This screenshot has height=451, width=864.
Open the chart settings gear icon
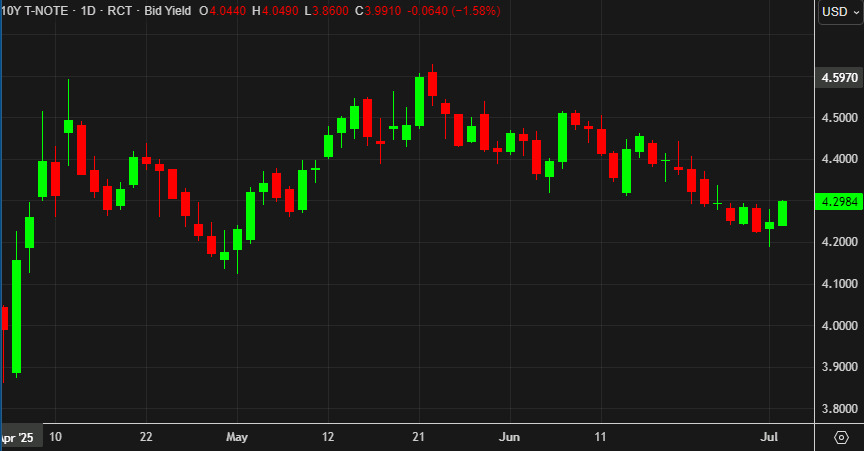pos(840,438)
